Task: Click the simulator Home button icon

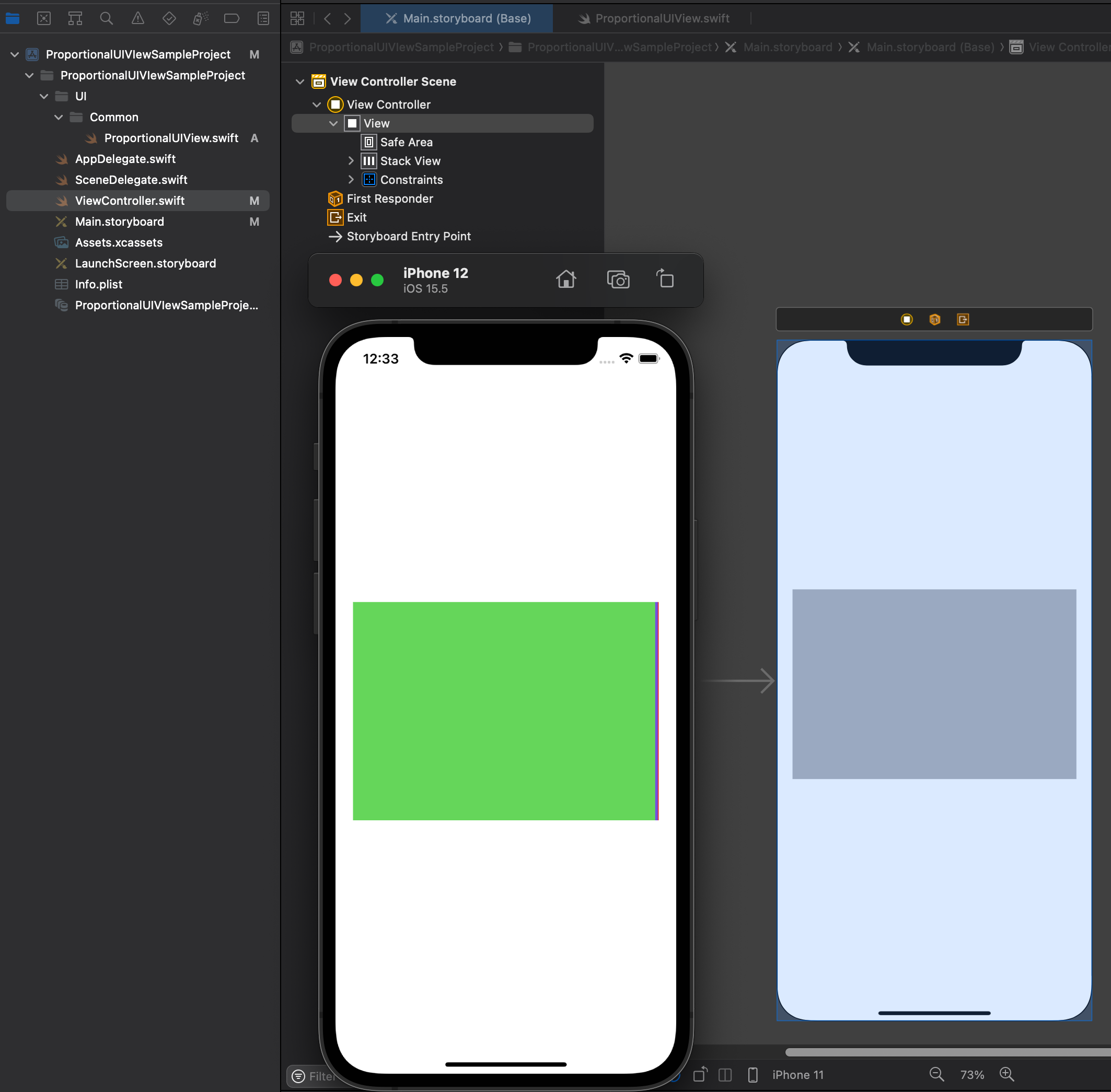Action: click(565, 280)
